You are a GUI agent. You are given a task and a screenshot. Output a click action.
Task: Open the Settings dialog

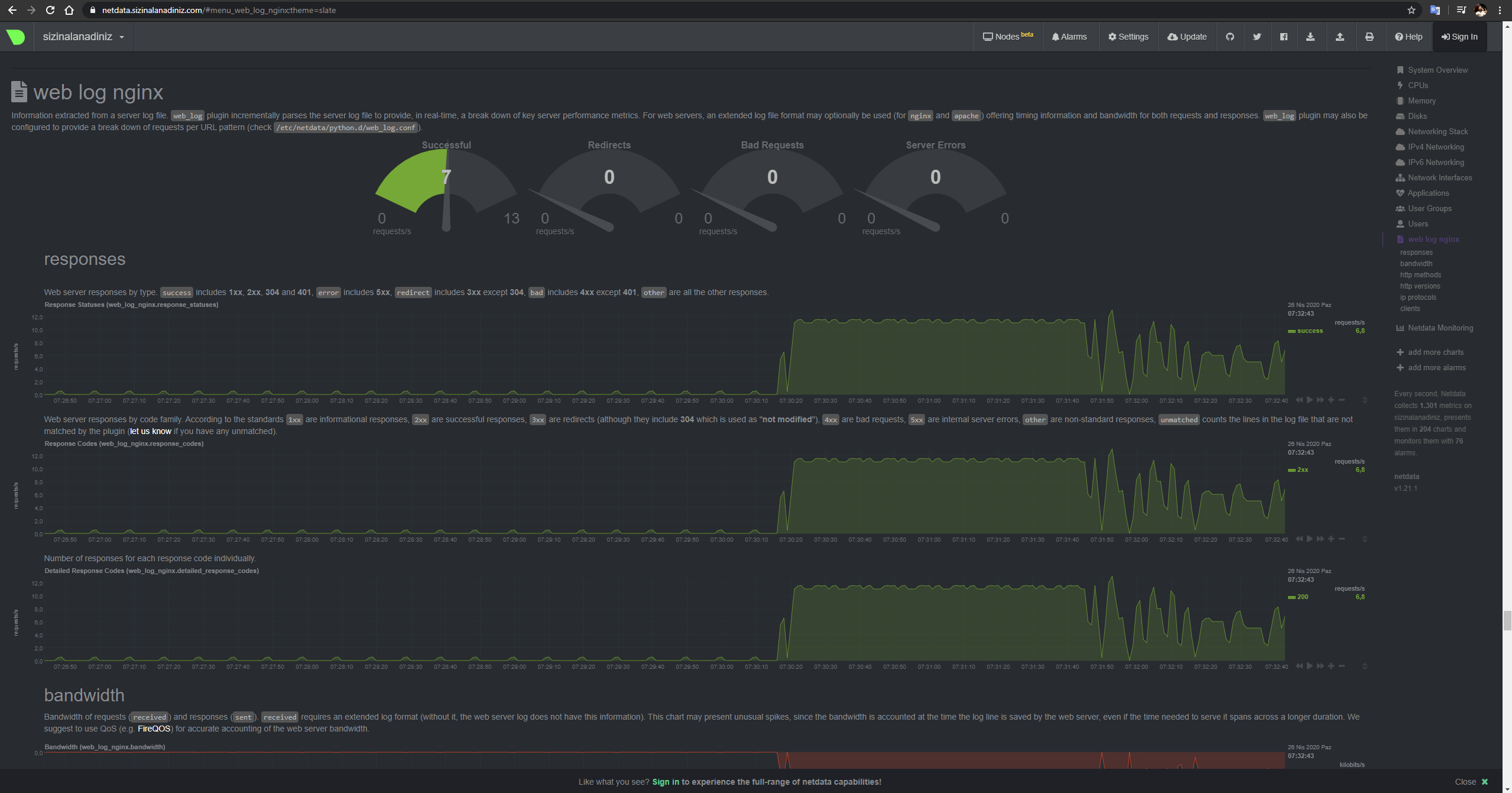[1128, 37]
